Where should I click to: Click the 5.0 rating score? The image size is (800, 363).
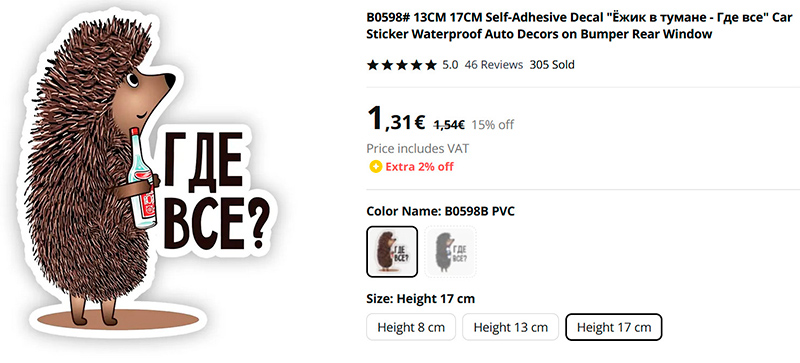[x=450, y=65]
